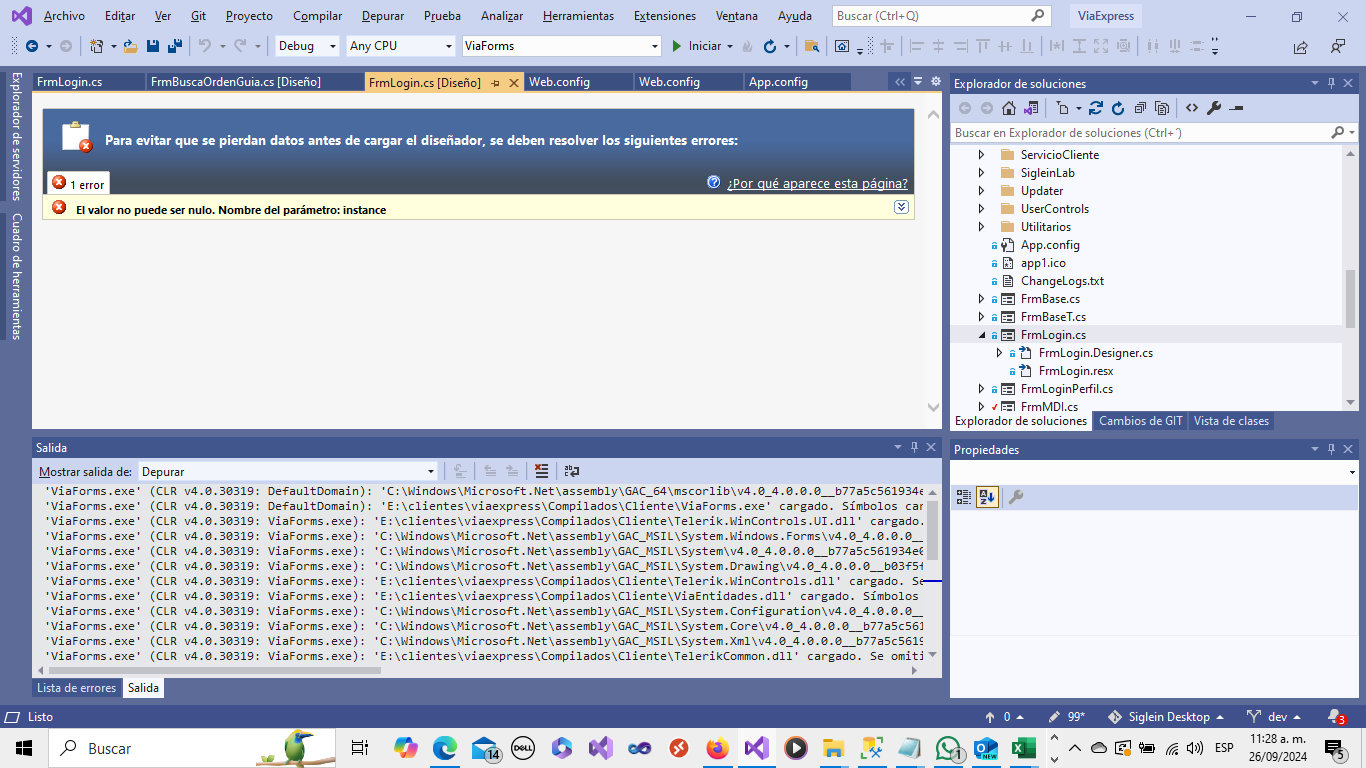Open Firefox from the taskbar

click(x=717, y=748)
